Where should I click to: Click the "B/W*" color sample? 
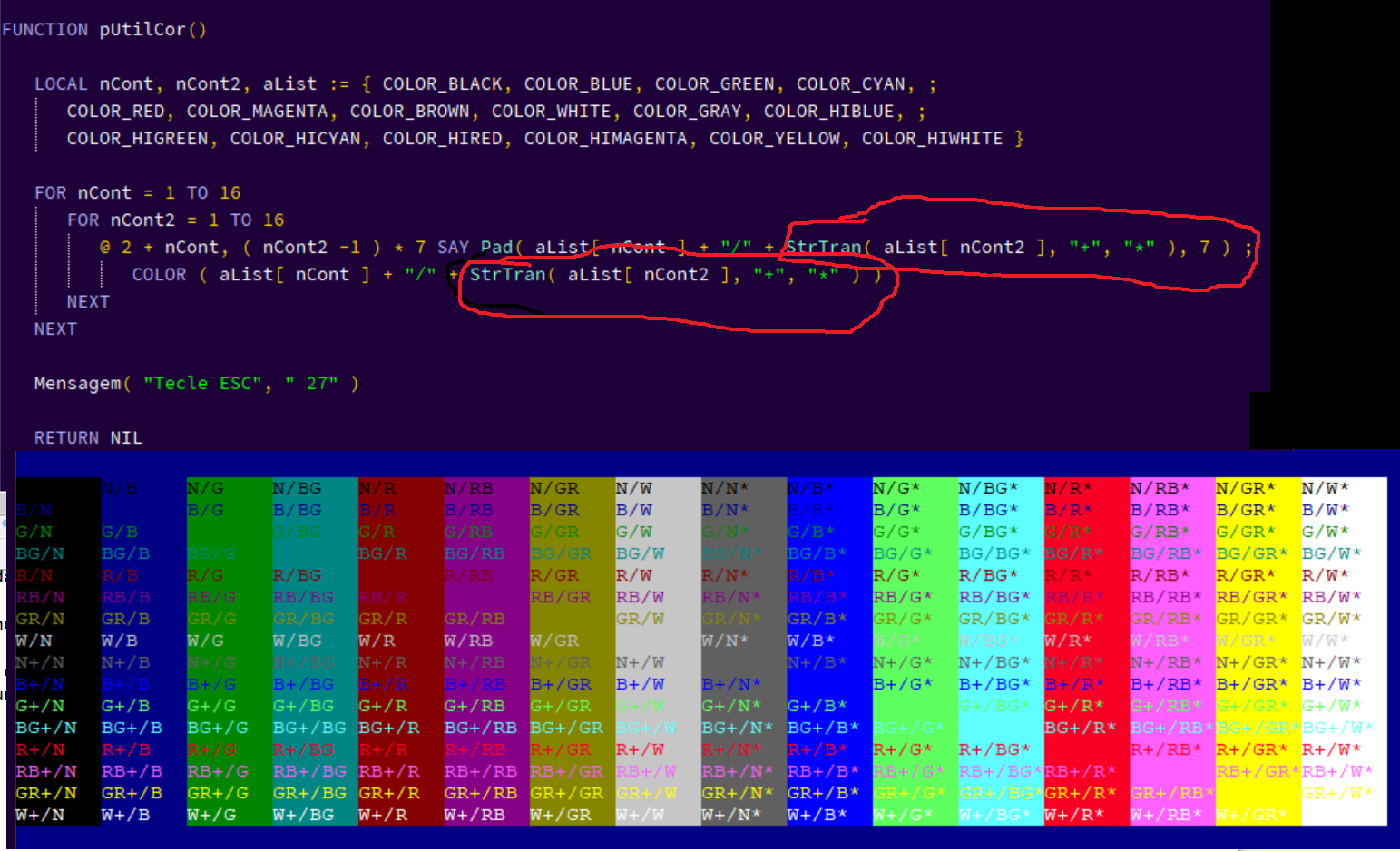1326,510
